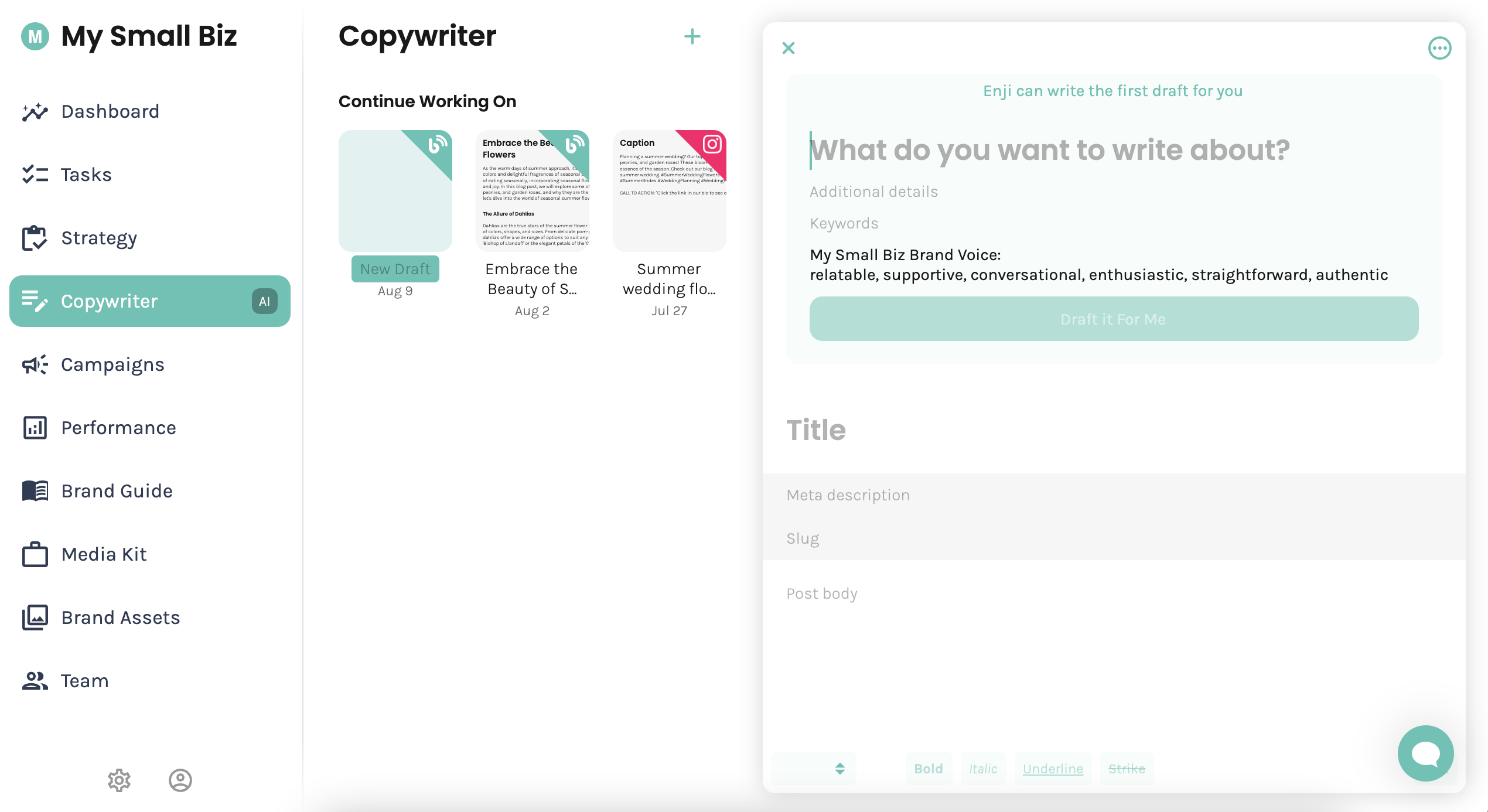
Task: Click the Campaigns megaphone icon
Action: (35, 364)
